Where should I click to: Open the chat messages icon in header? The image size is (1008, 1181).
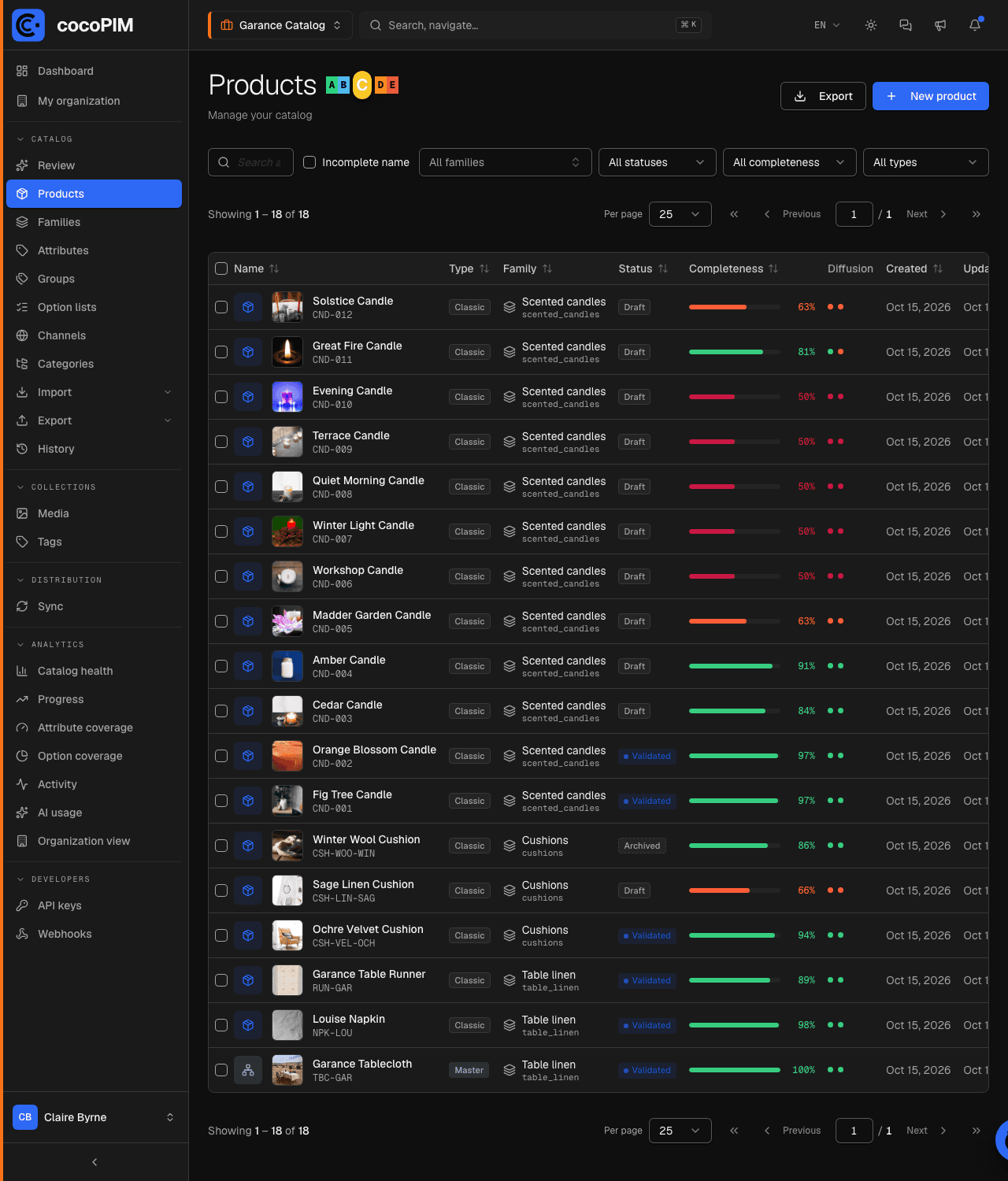click(x=906, y=25)
